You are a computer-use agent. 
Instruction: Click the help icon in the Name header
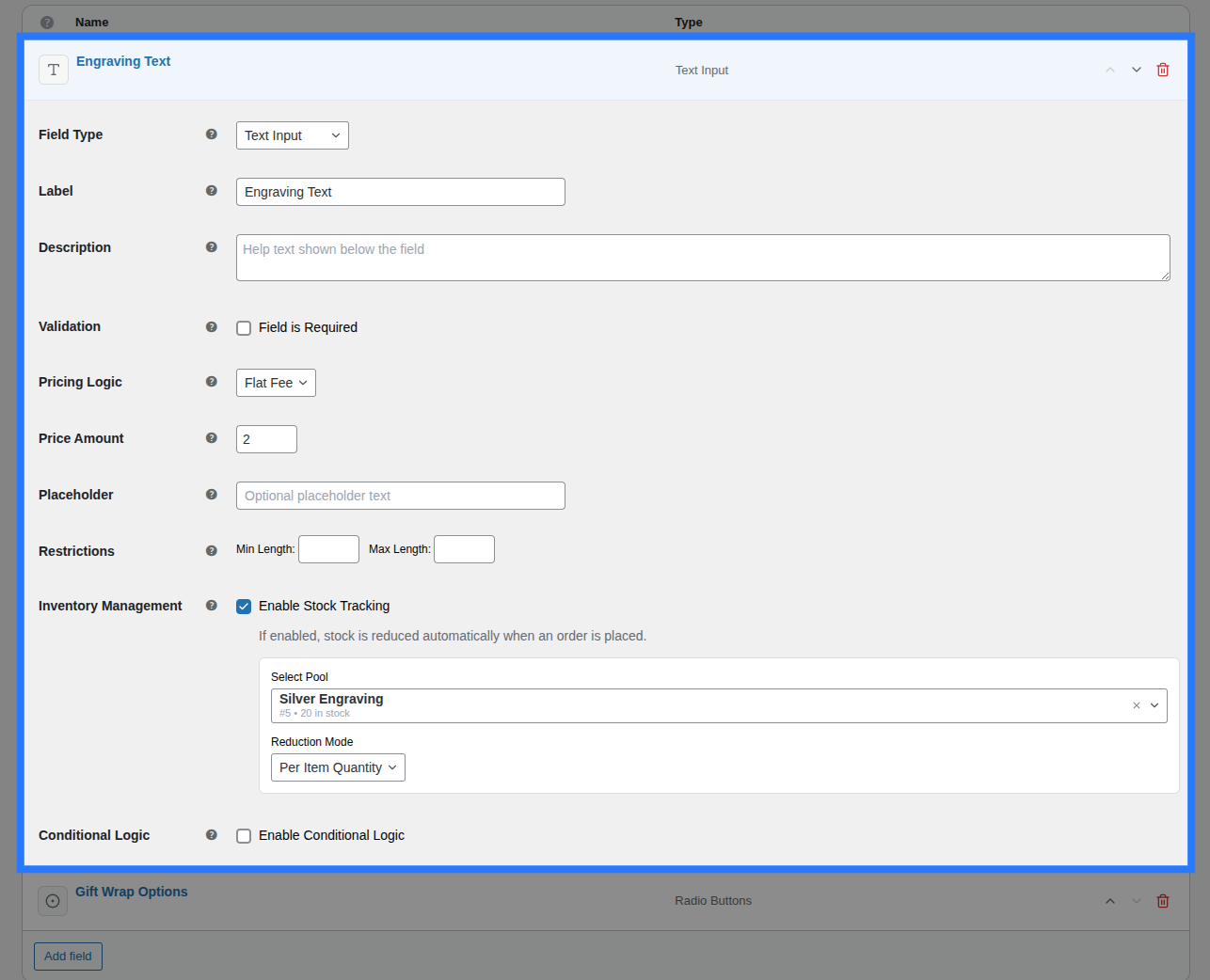point(47,23)
